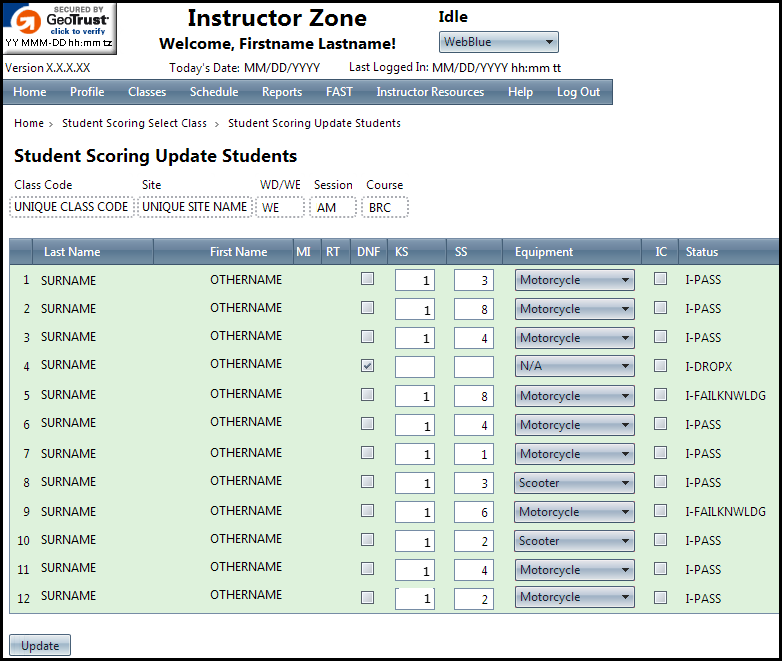
Task: Open the Scooter Equipment dropdown for student 8
Action: pos(575,482)
